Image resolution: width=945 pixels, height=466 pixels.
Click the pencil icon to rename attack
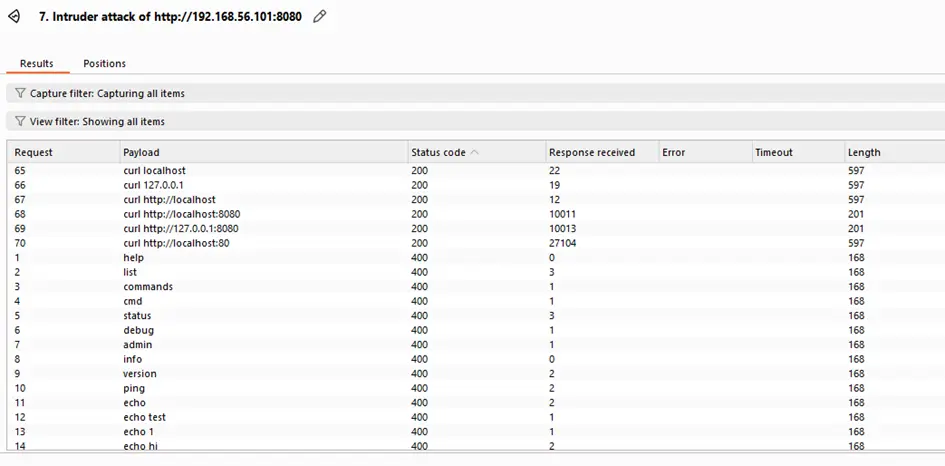pos(319,17)
